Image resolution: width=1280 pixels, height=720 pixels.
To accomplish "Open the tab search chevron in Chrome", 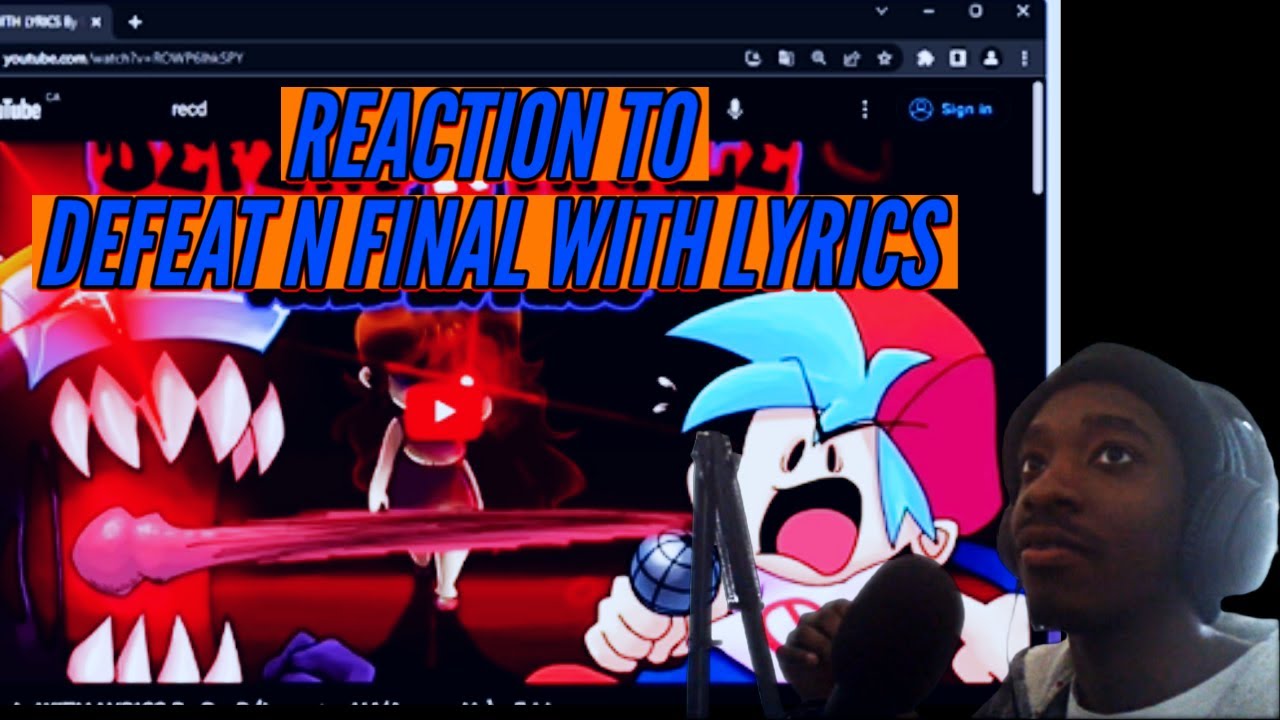I will (x=881, y=11).
